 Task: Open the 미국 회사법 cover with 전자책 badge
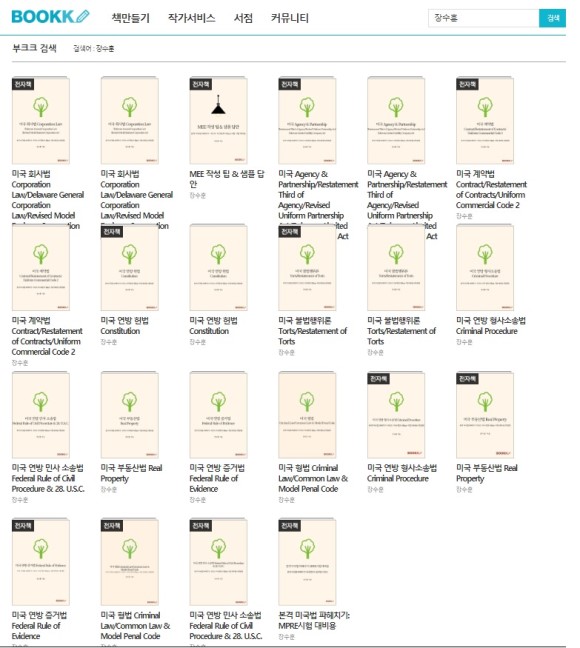41,120
